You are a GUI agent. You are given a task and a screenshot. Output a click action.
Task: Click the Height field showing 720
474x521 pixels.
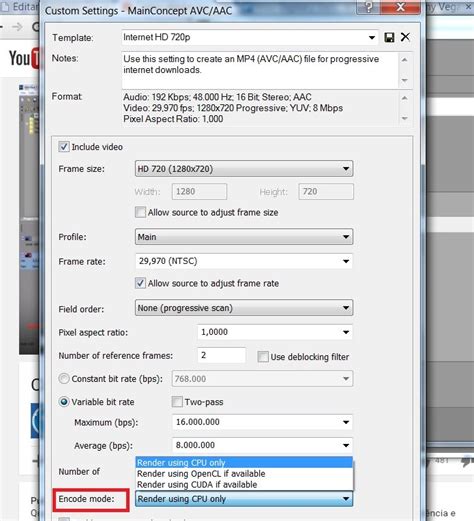click(x=326, y=192)
